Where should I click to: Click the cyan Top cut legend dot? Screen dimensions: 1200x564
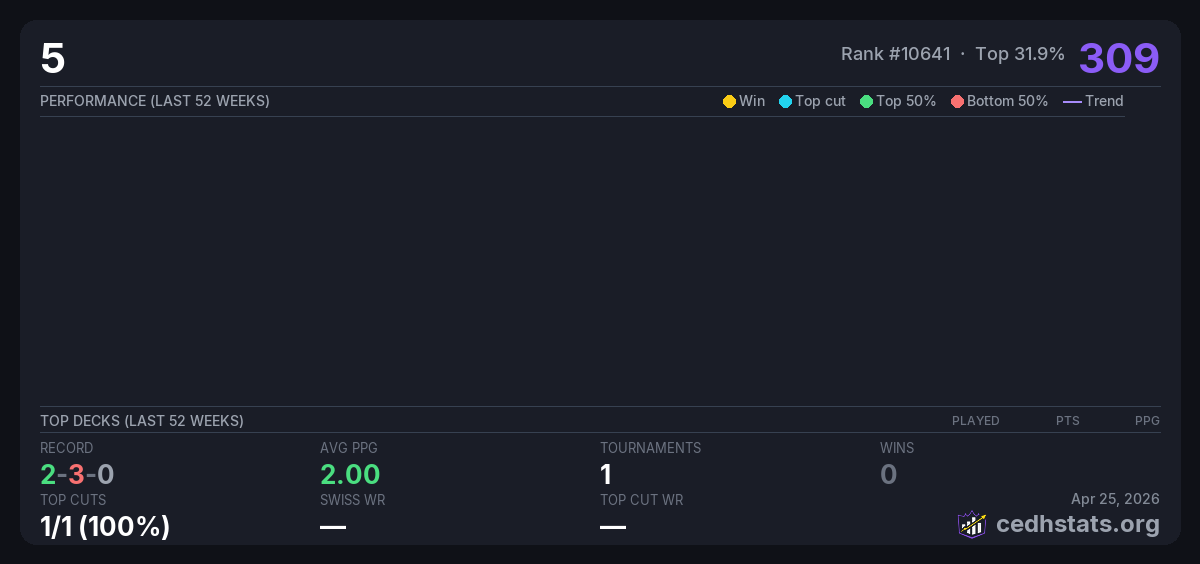(x=785, y=101)
